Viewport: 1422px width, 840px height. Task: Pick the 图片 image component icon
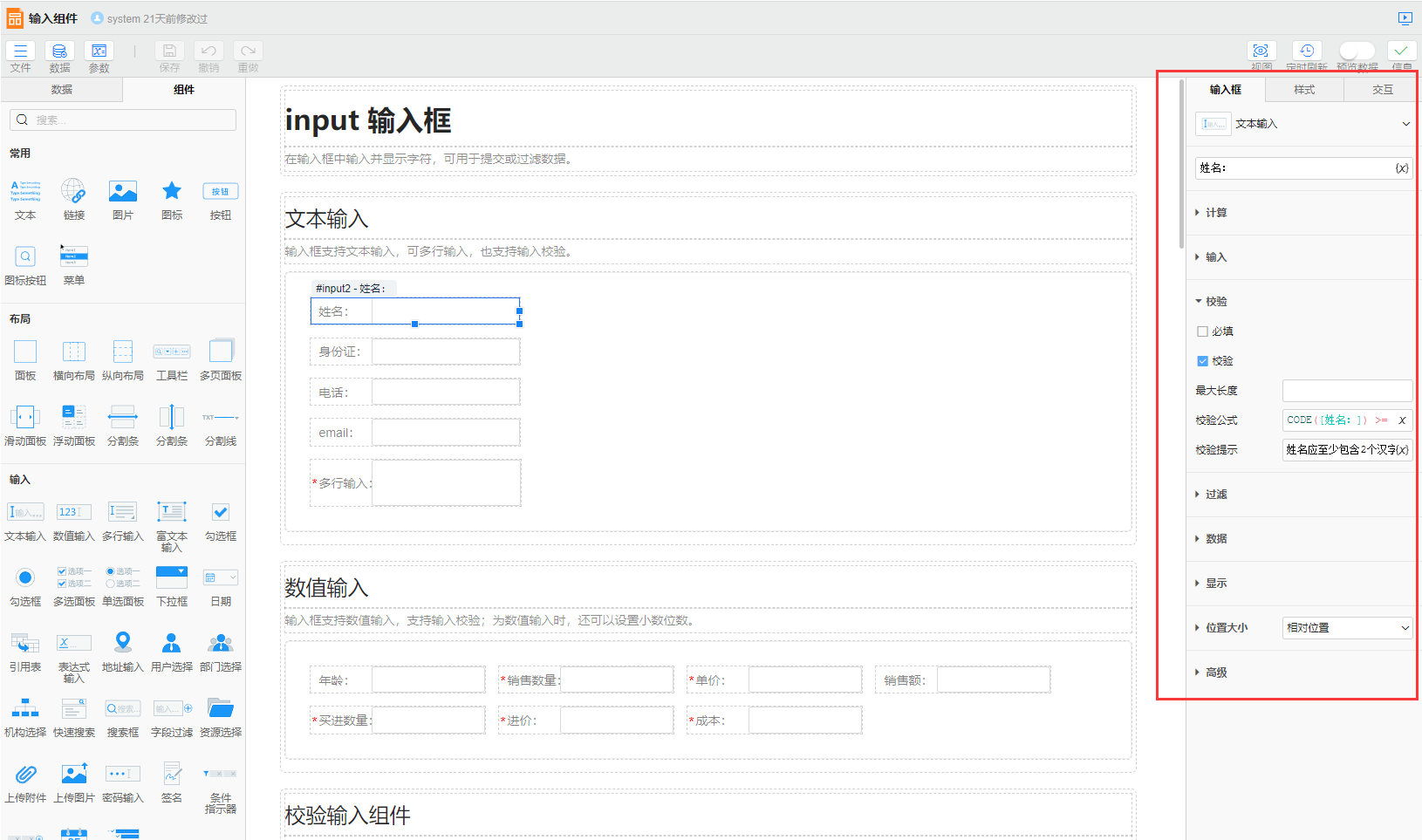(x=123, y=191)
